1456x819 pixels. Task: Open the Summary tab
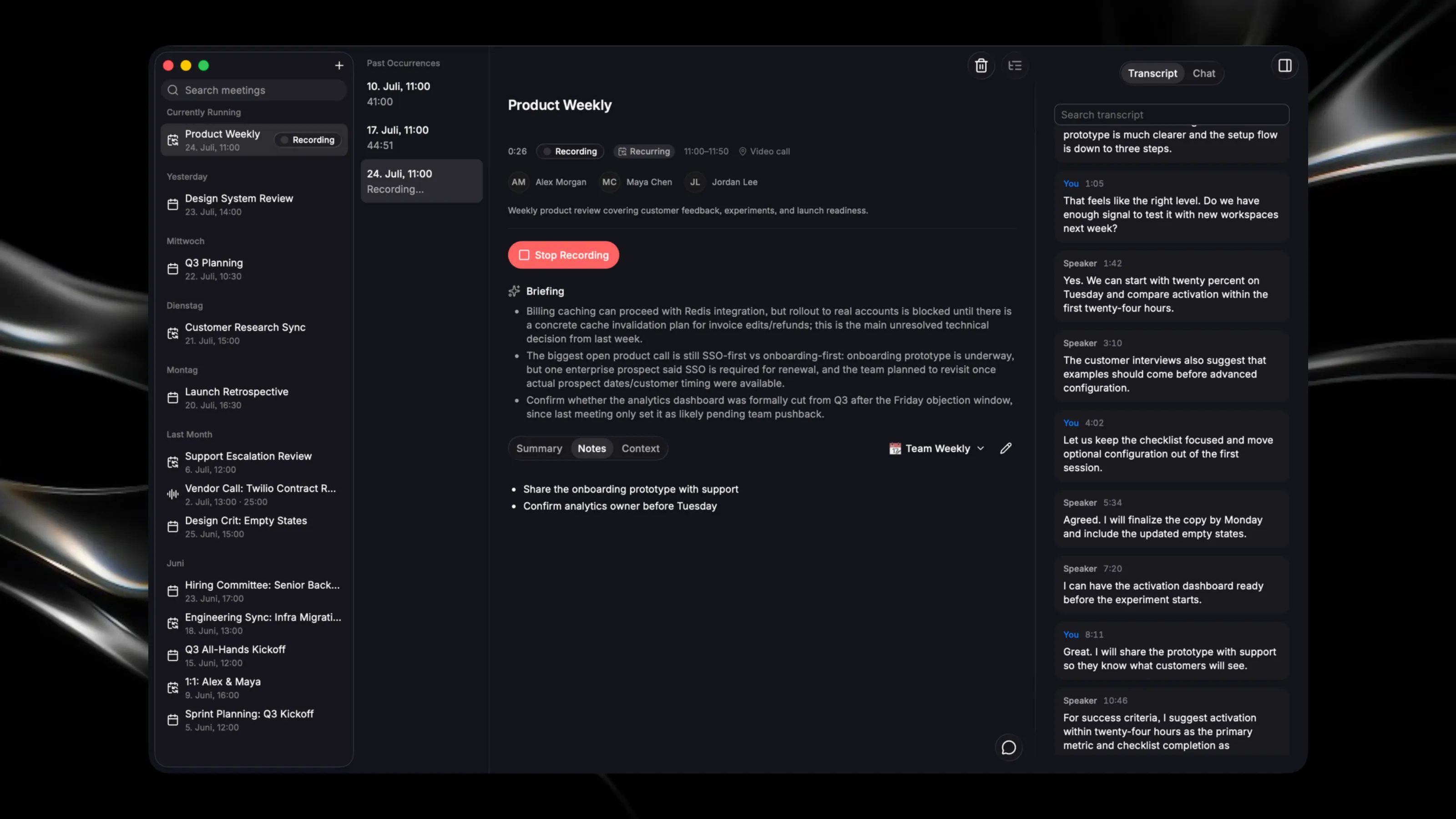coord(539,448)
